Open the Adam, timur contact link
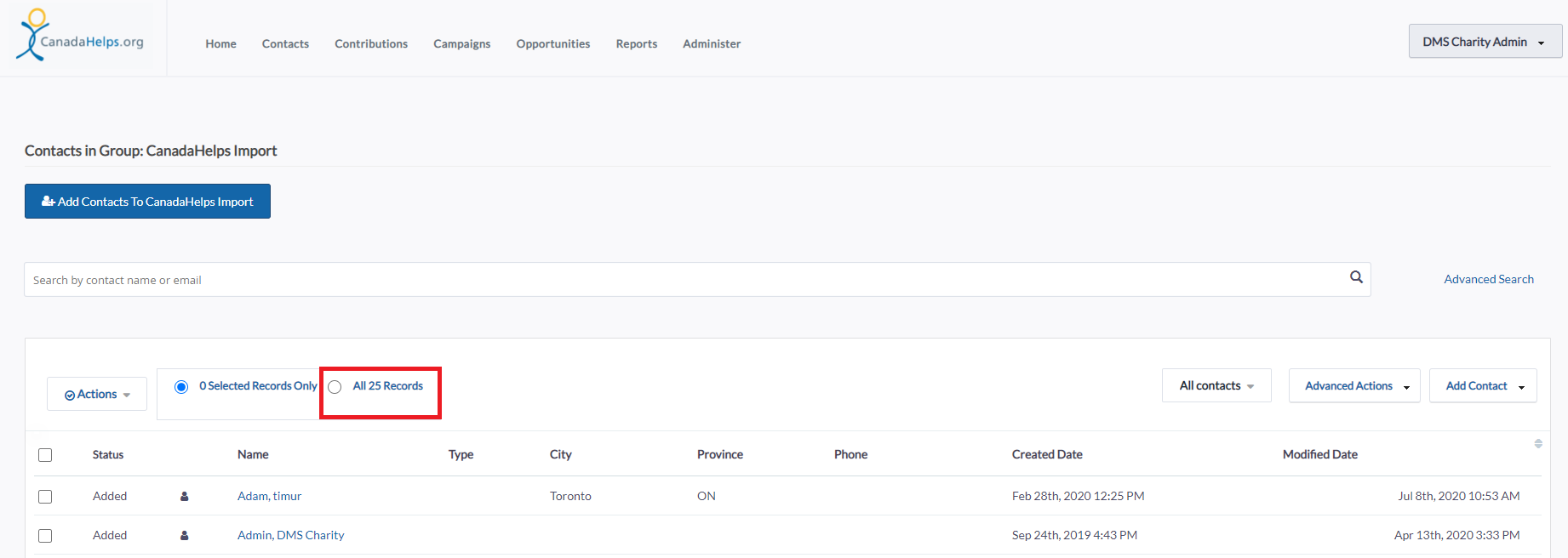This screenshot has width=1568, height=558. click(x=269, y=496)
